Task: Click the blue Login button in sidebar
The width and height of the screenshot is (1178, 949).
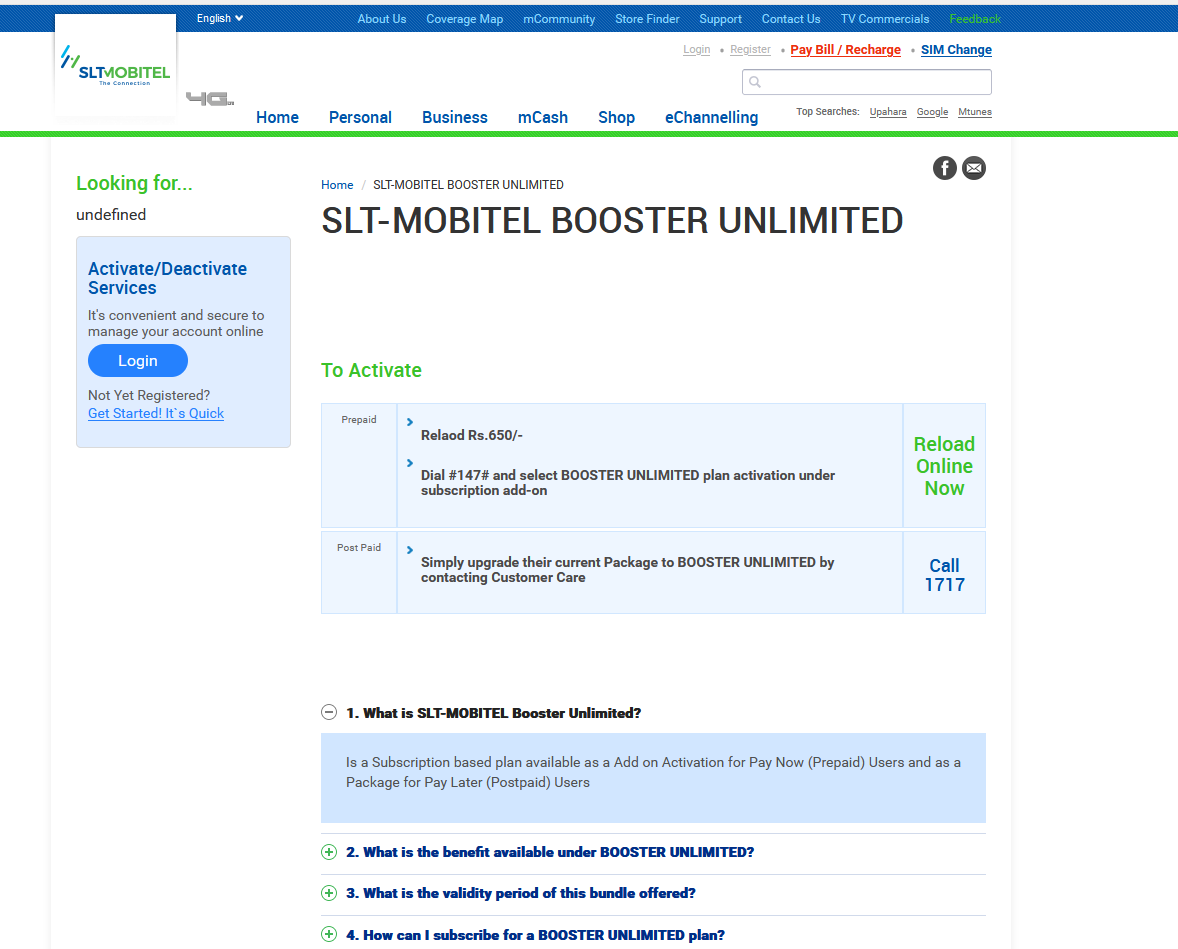Action: 137,361
